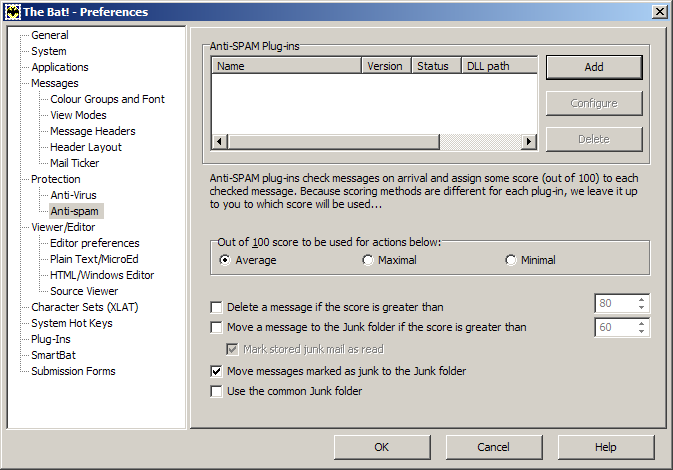
Task: Select the Maximal score radio button
Action: tap(368, 260)
